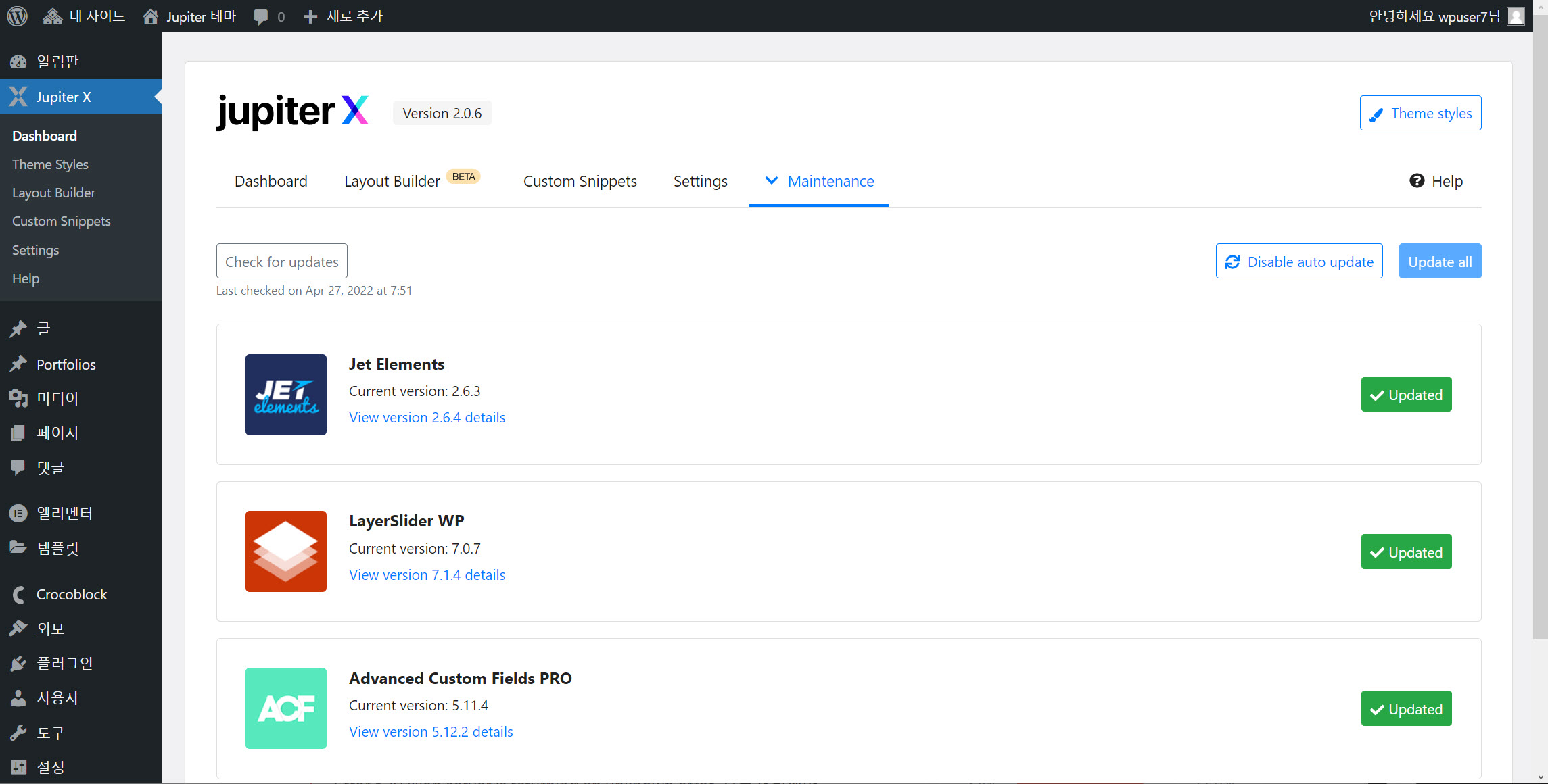This screenshot has height=784, width=1548.
Task: Switch to the Custom Snippets tab
Action: (580, 181)
